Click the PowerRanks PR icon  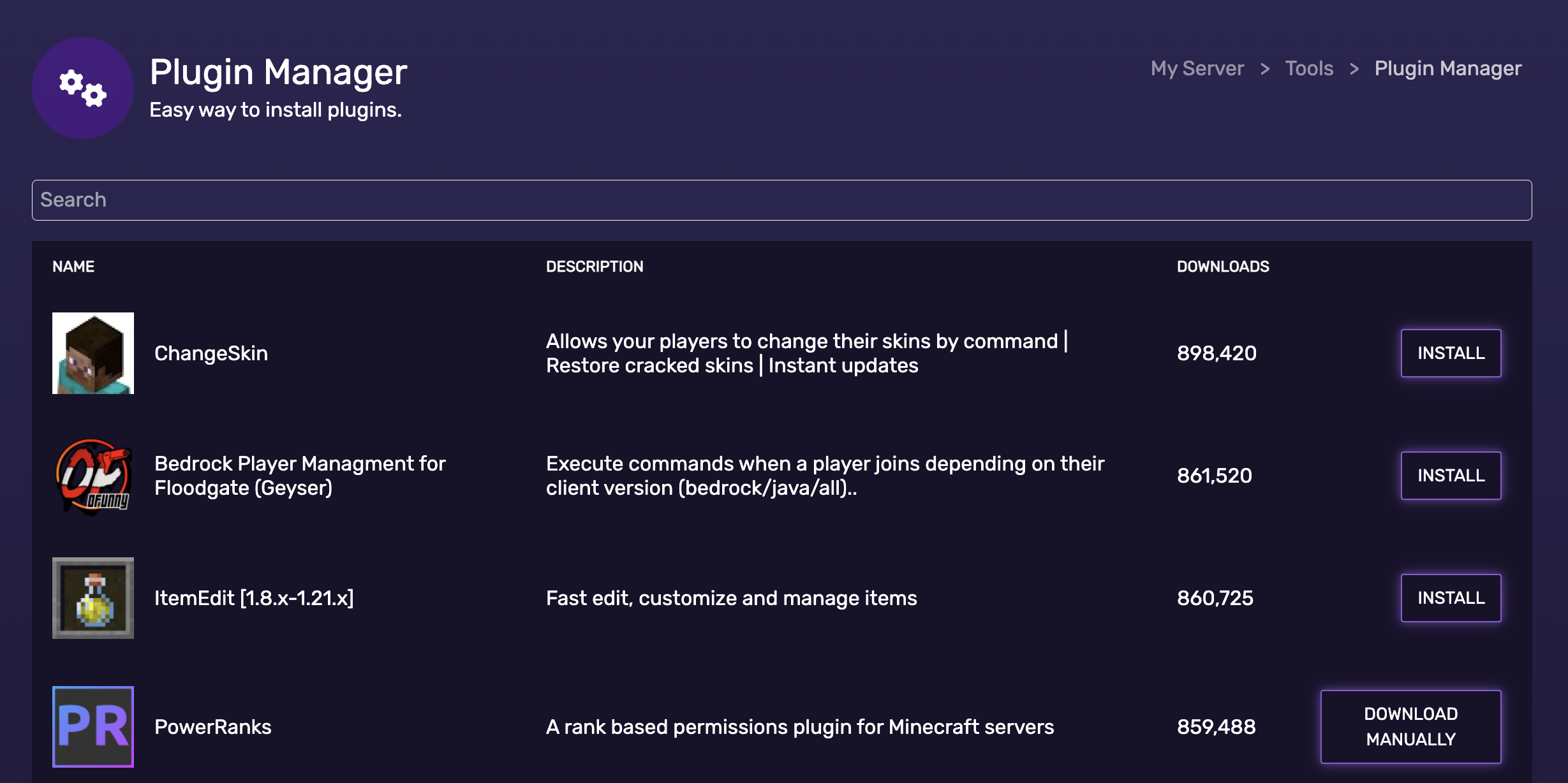(x=92, y=726)
